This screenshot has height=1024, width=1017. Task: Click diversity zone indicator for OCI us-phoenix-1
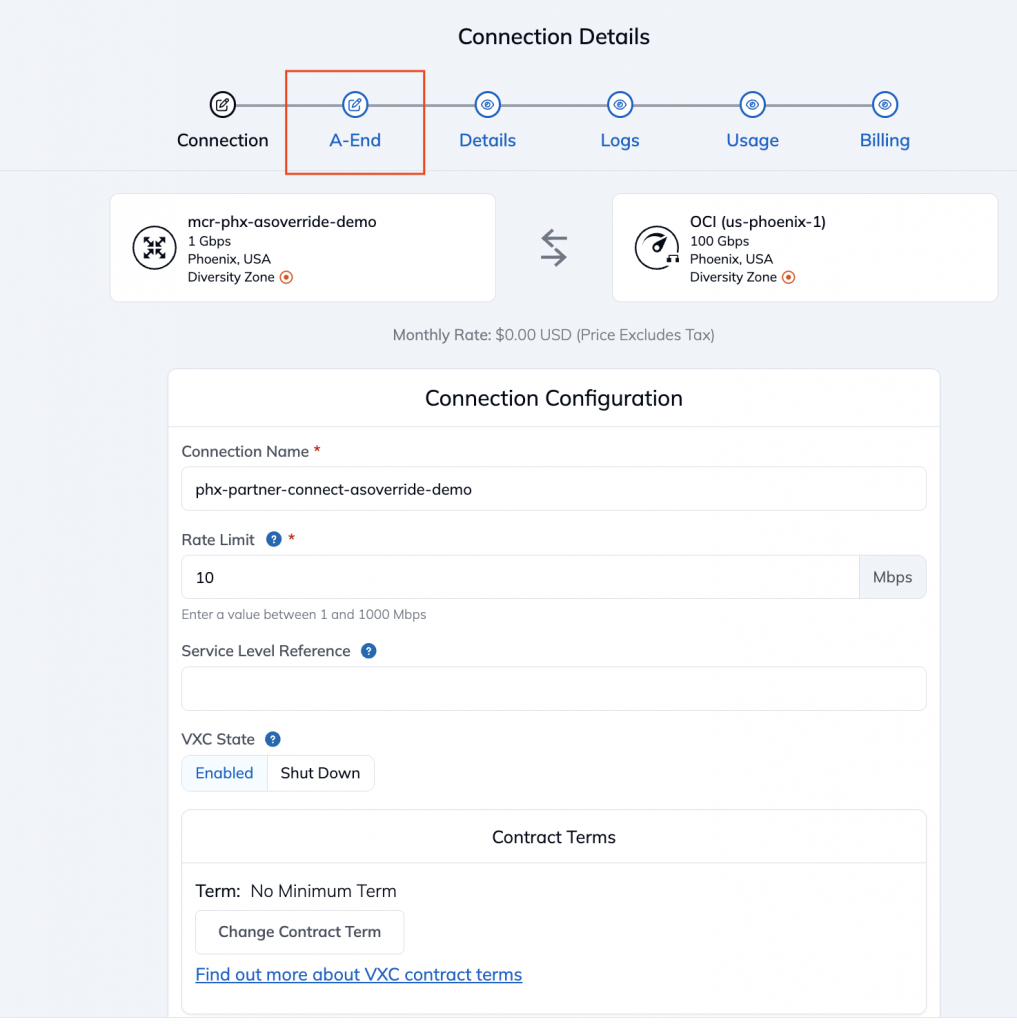[x=788, y=278]
